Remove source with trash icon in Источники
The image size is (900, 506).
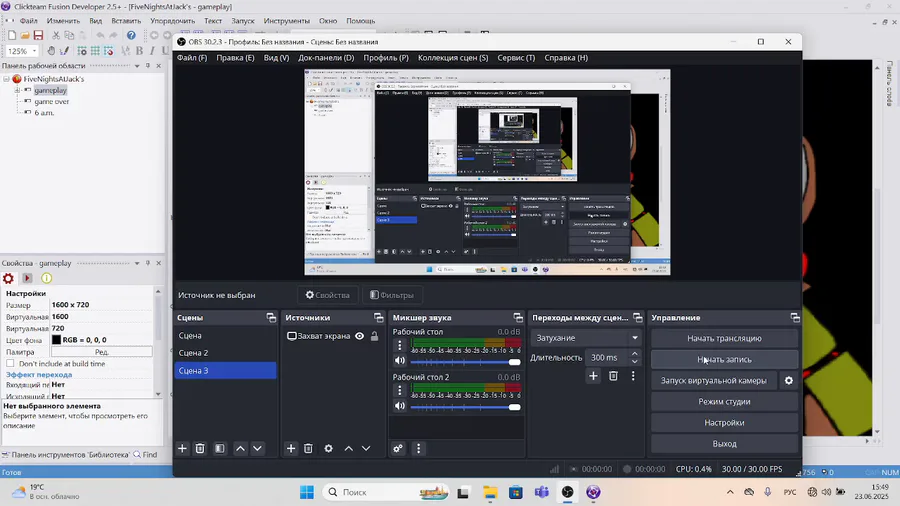308,448
